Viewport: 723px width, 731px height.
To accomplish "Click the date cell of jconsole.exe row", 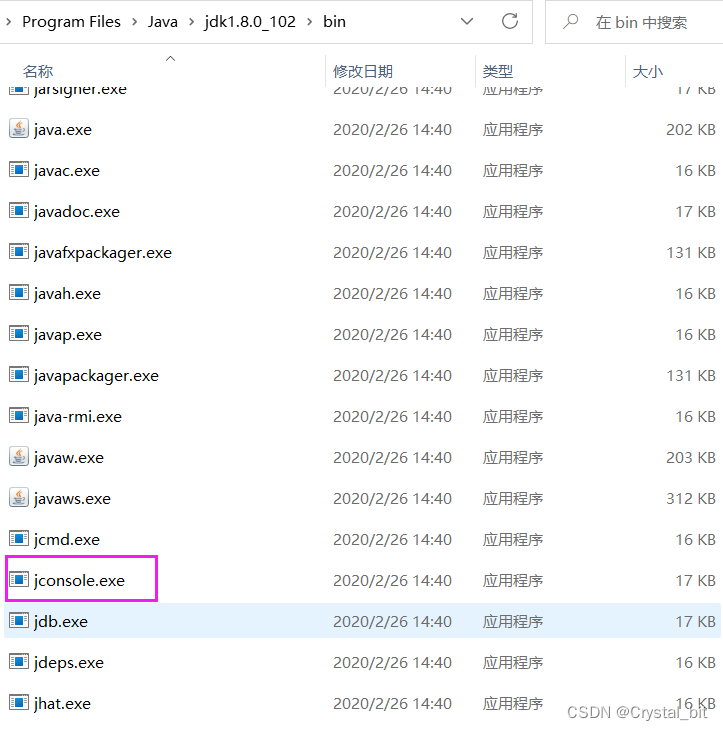I will coord(392,581).
